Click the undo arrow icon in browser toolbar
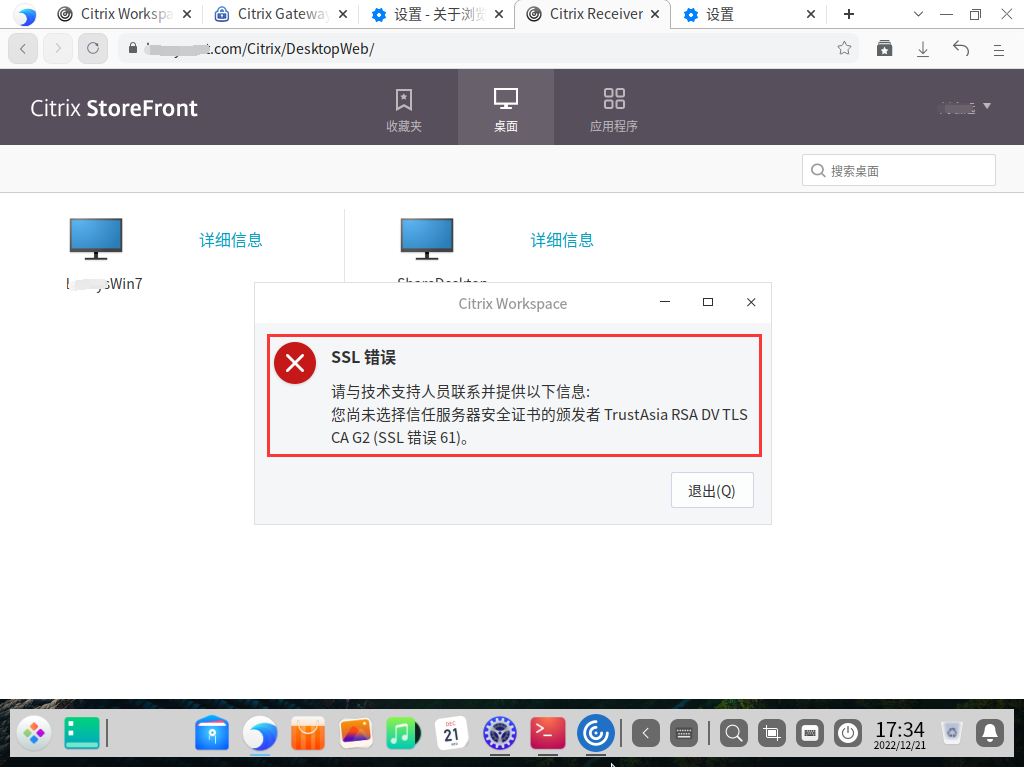Image resolution: width=1026 pixels, height=768 pixels. [x=961, y=48]
